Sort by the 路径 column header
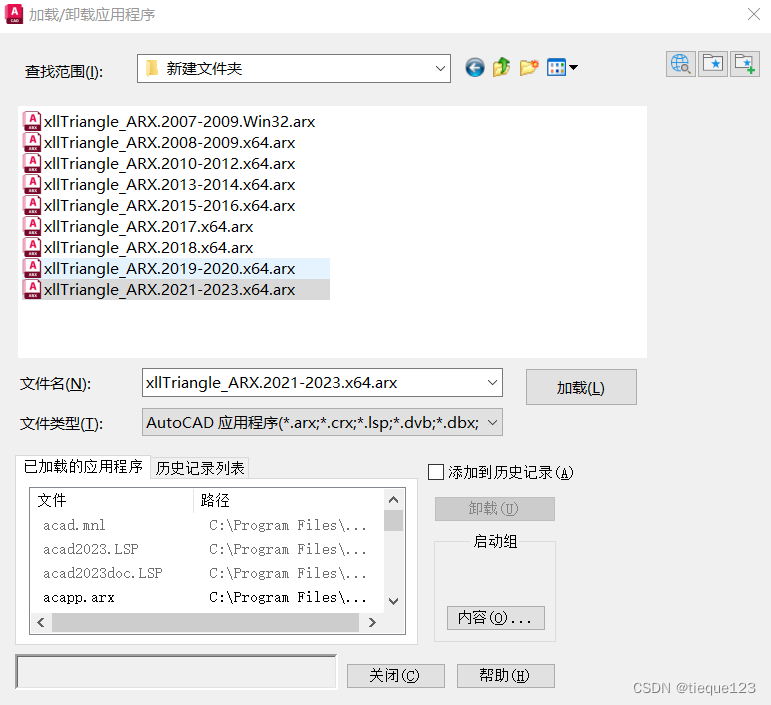This screenshot has width=771, height=705. [x=289, y=500]
